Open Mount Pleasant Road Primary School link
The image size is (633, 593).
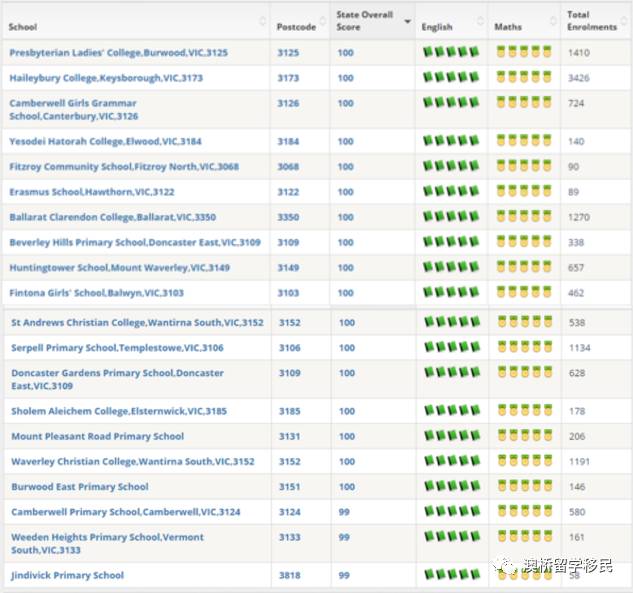[97, 436]
